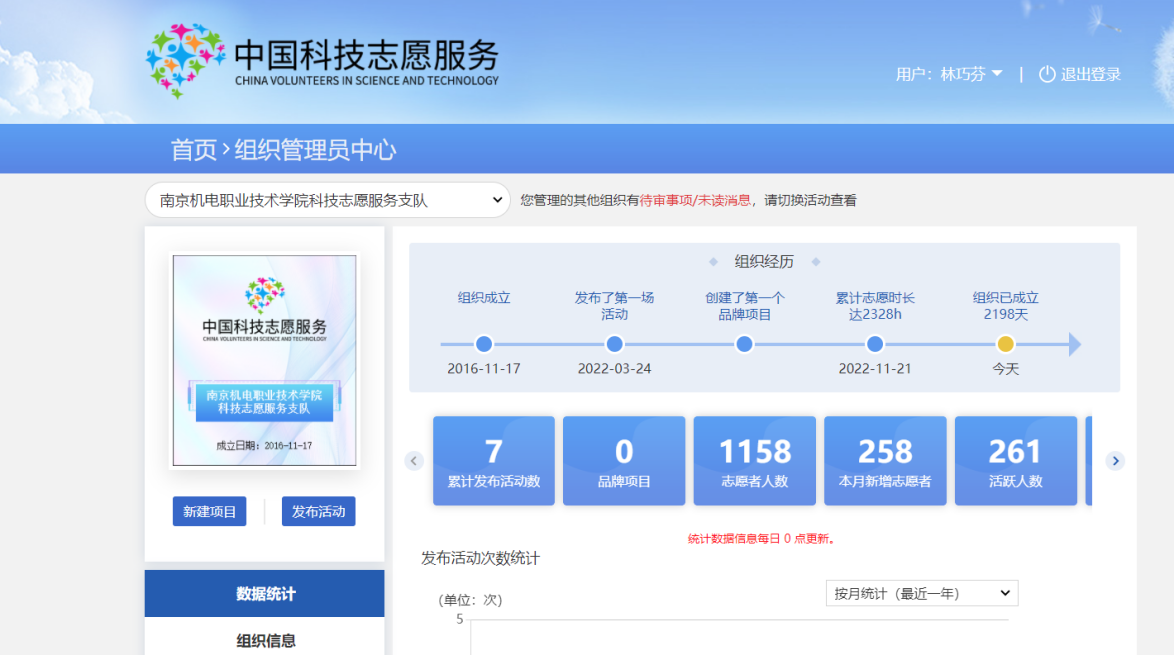The width and height of the screenshot is (1174, 655).
Task: Open the organization selector dropdown
Action: 328,200
